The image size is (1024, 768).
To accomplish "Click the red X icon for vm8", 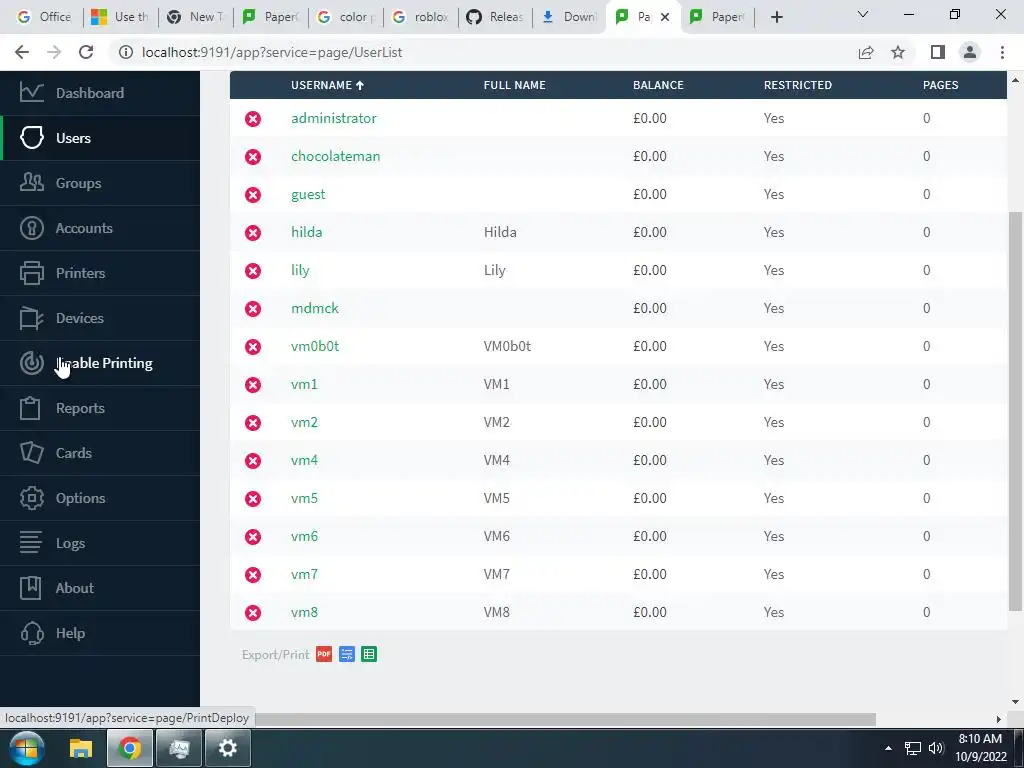I will coord(253,613).
